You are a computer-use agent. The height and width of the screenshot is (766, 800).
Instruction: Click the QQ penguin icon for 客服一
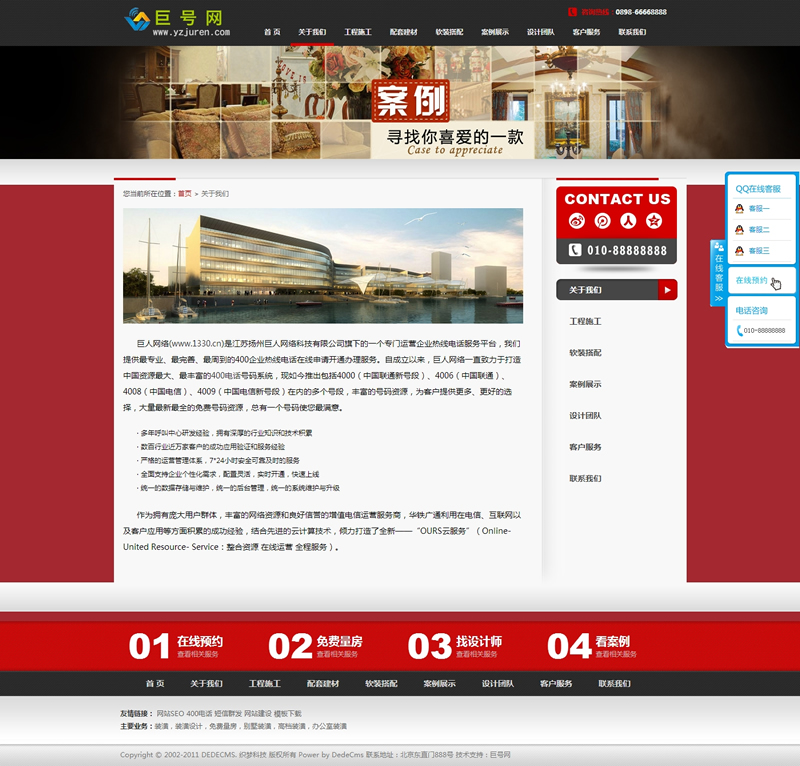[739, 209]
